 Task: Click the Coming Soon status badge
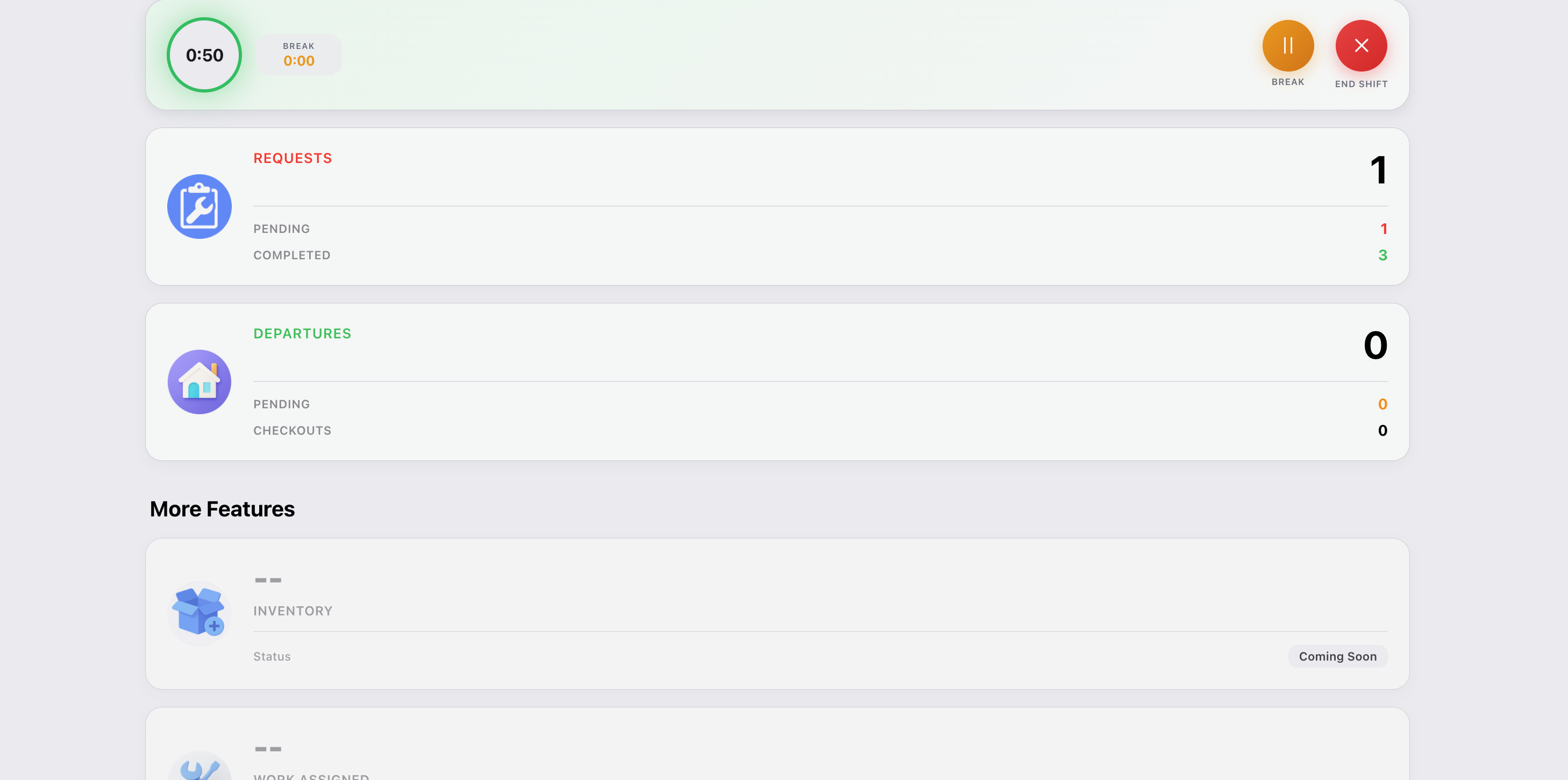pos(1337,656)
